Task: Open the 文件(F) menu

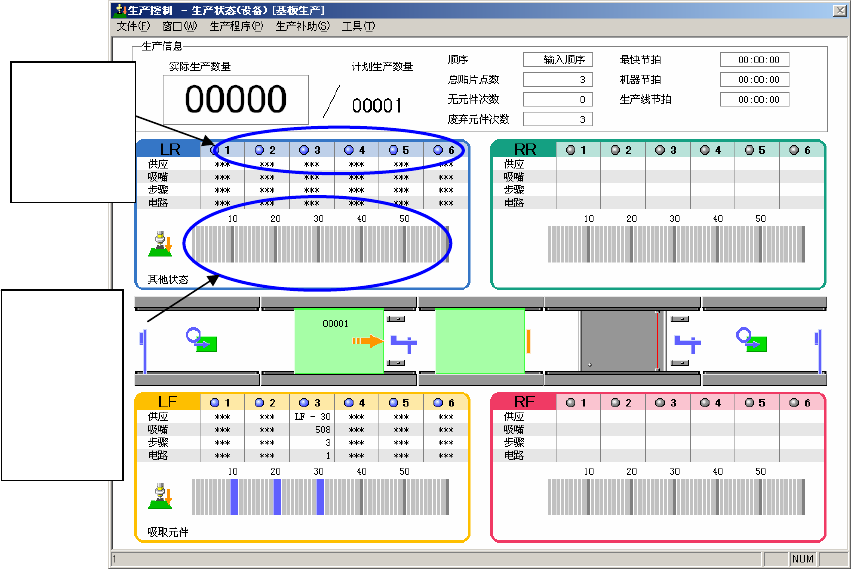Action: point(133,26)
